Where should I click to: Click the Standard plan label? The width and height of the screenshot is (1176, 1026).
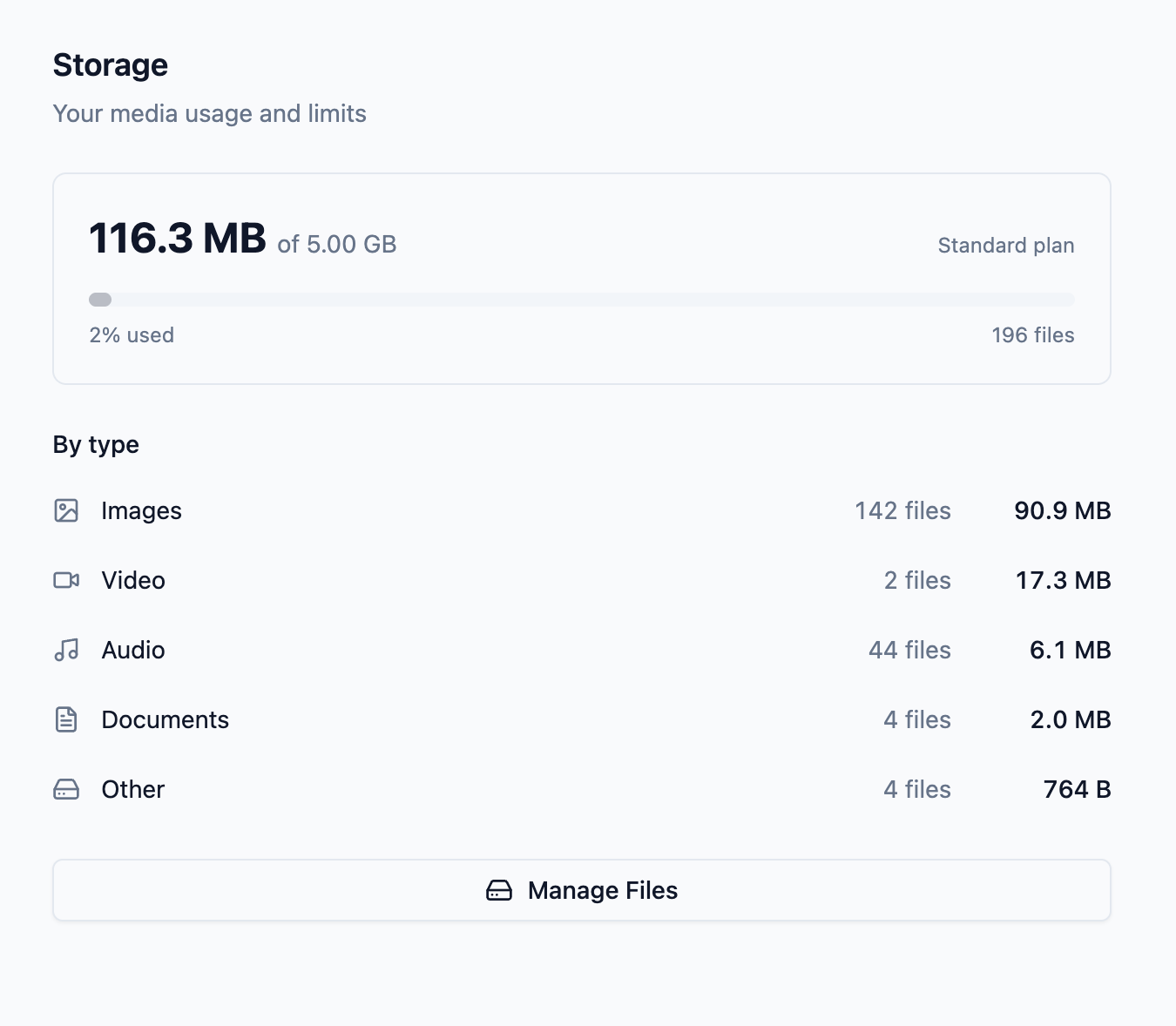[x=1005, y=246]
